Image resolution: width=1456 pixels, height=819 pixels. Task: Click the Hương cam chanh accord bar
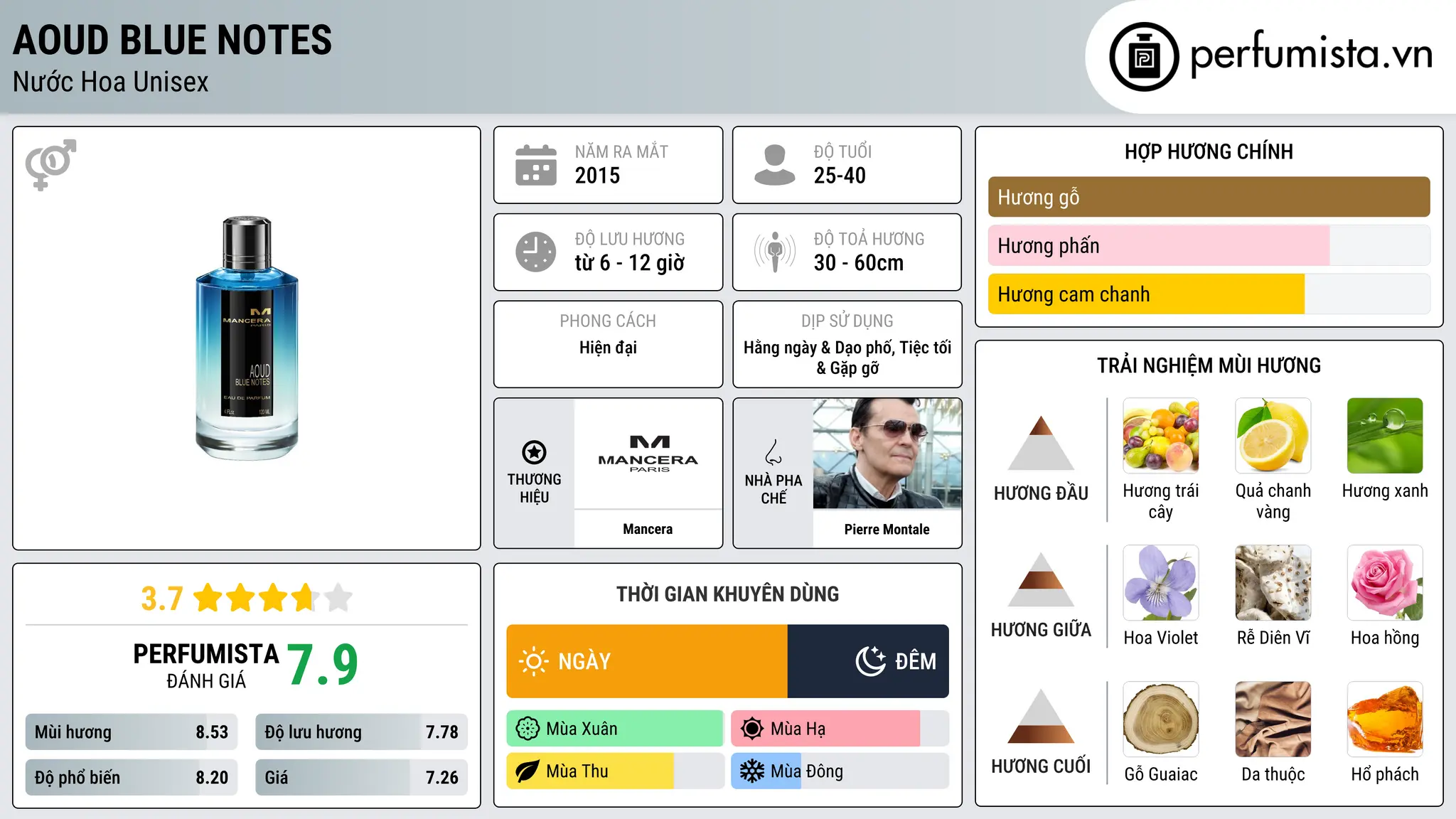pos(1209,294)
